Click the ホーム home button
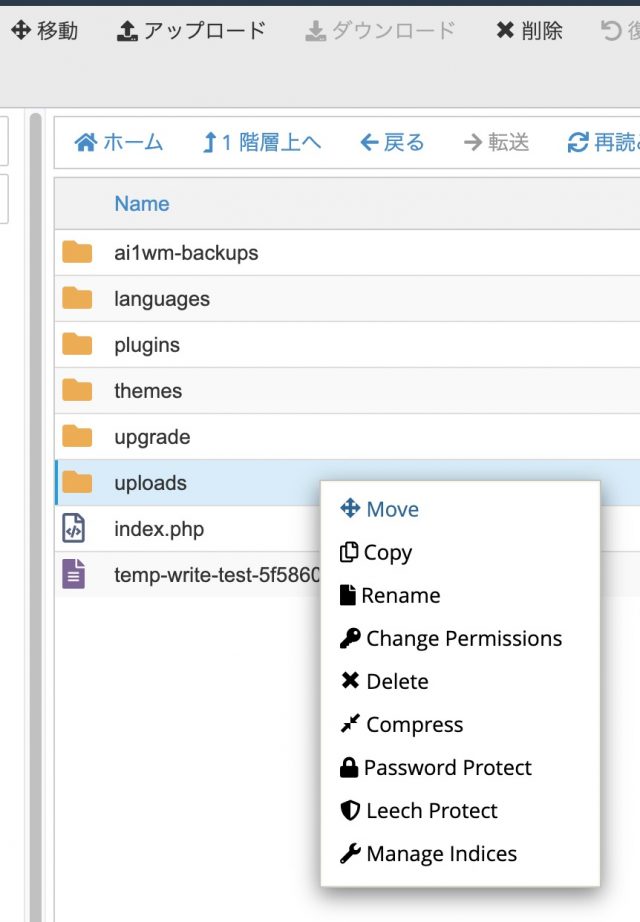The image size is (640, 922). [x=119, y=143]
